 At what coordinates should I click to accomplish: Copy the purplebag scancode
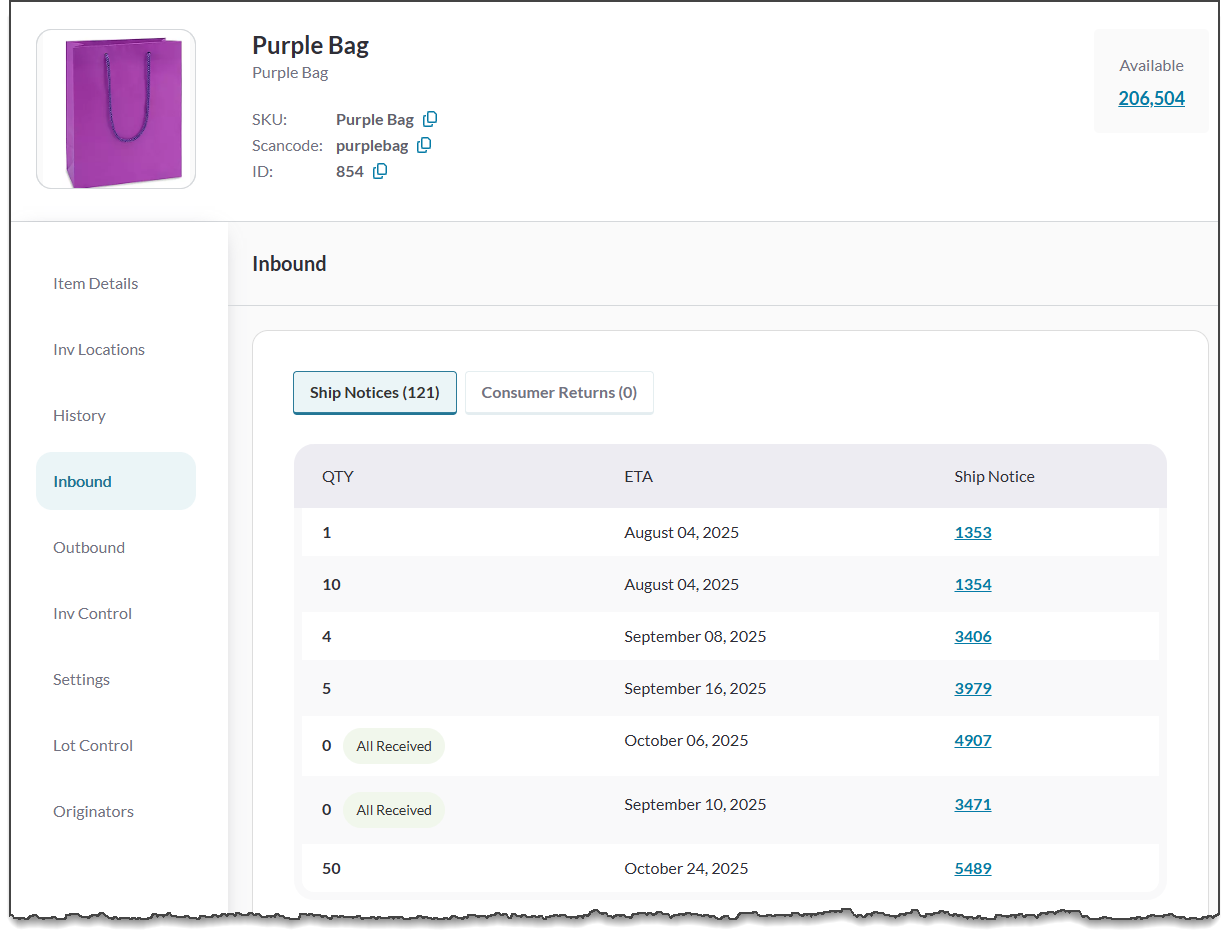point(424,145)
